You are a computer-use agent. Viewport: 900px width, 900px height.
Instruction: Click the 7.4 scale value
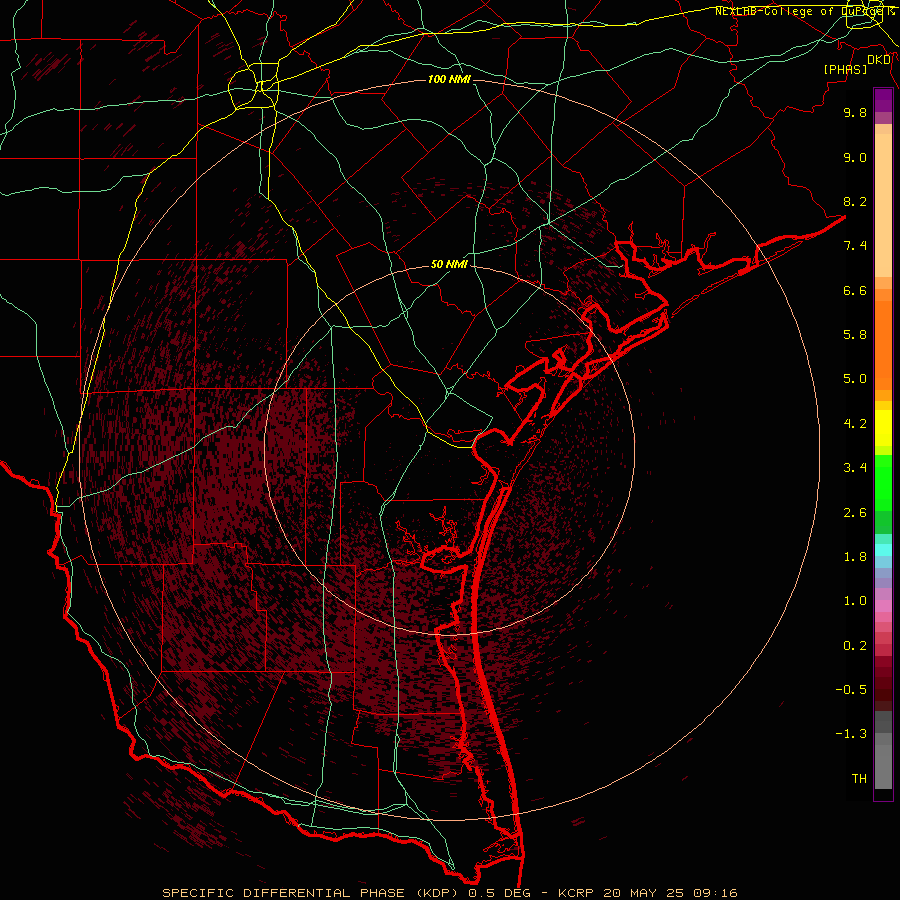855,246
